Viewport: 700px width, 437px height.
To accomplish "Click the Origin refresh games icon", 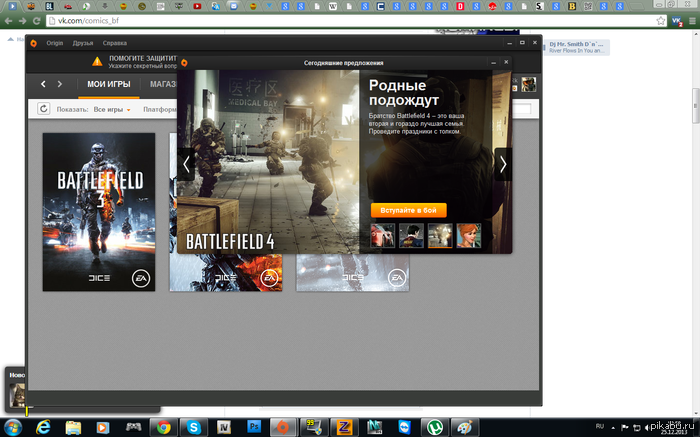I will (44, 109).
